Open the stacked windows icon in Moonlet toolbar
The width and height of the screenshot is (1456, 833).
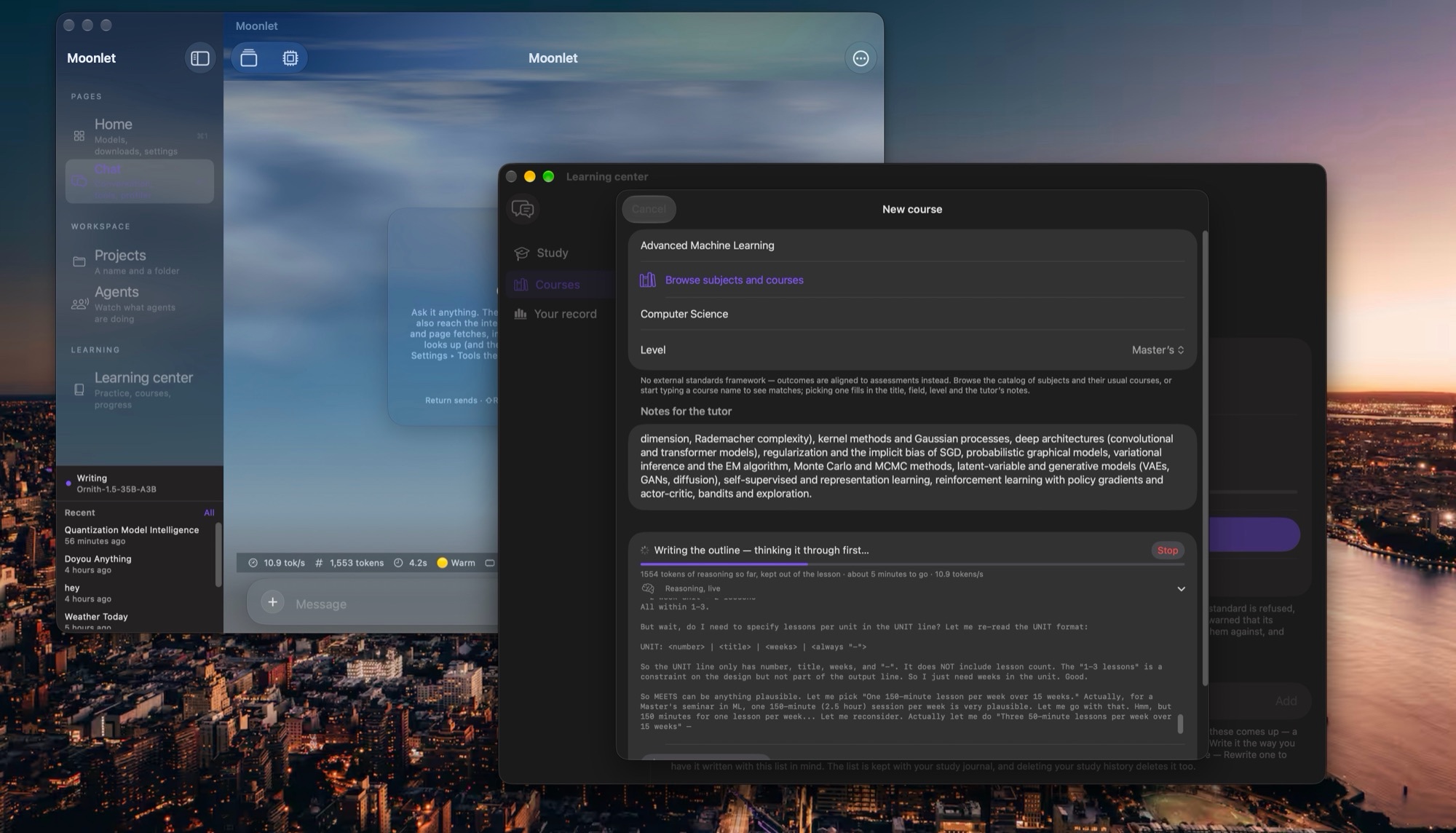[249, 58]
